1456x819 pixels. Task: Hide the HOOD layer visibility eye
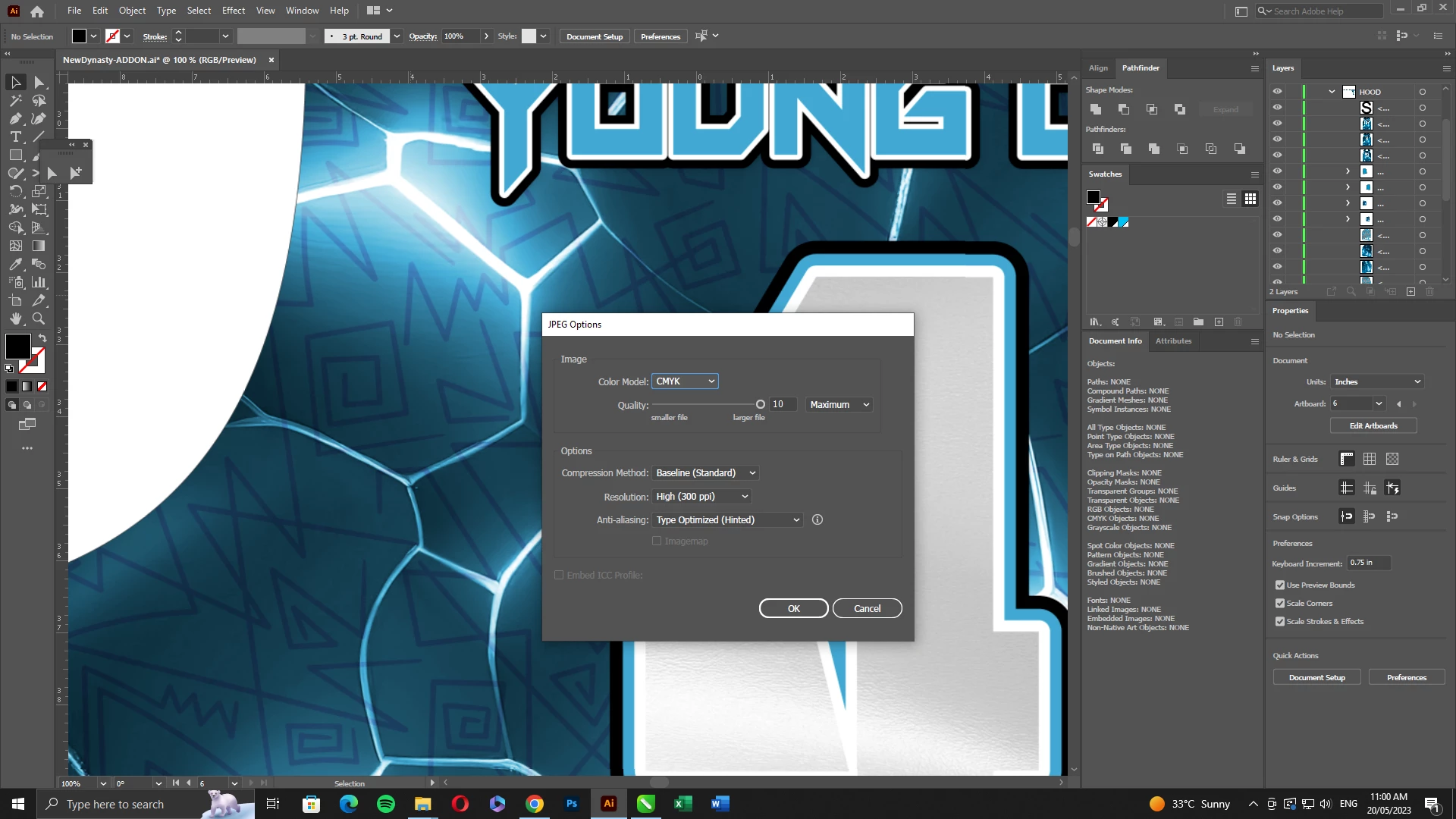[x=1277, y=92]
